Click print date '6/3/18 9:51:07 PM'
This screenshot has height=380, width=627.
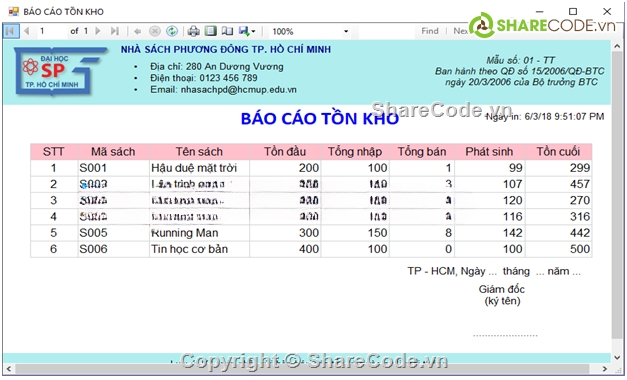pyautogui.click(x=564, y=116)
